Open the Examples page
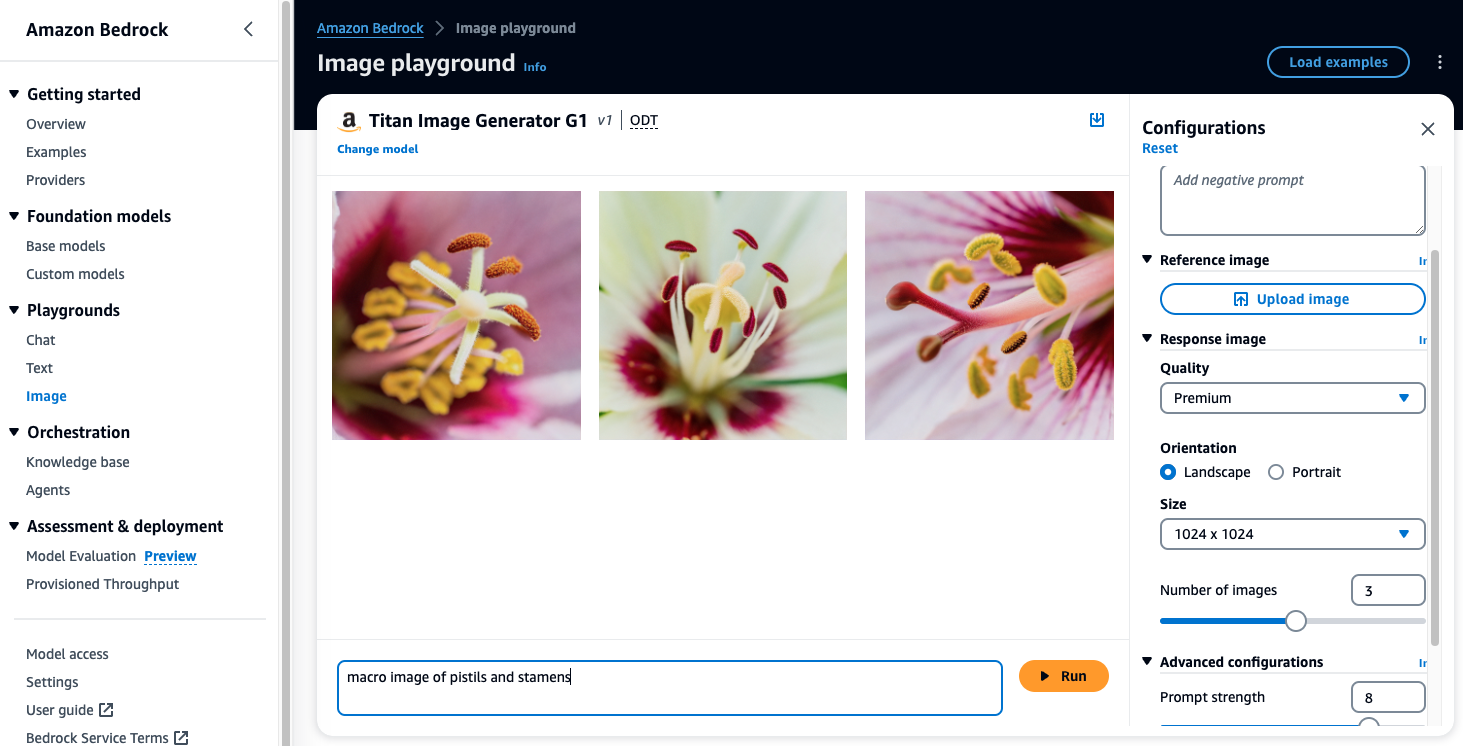 click(x=56, y=152)
